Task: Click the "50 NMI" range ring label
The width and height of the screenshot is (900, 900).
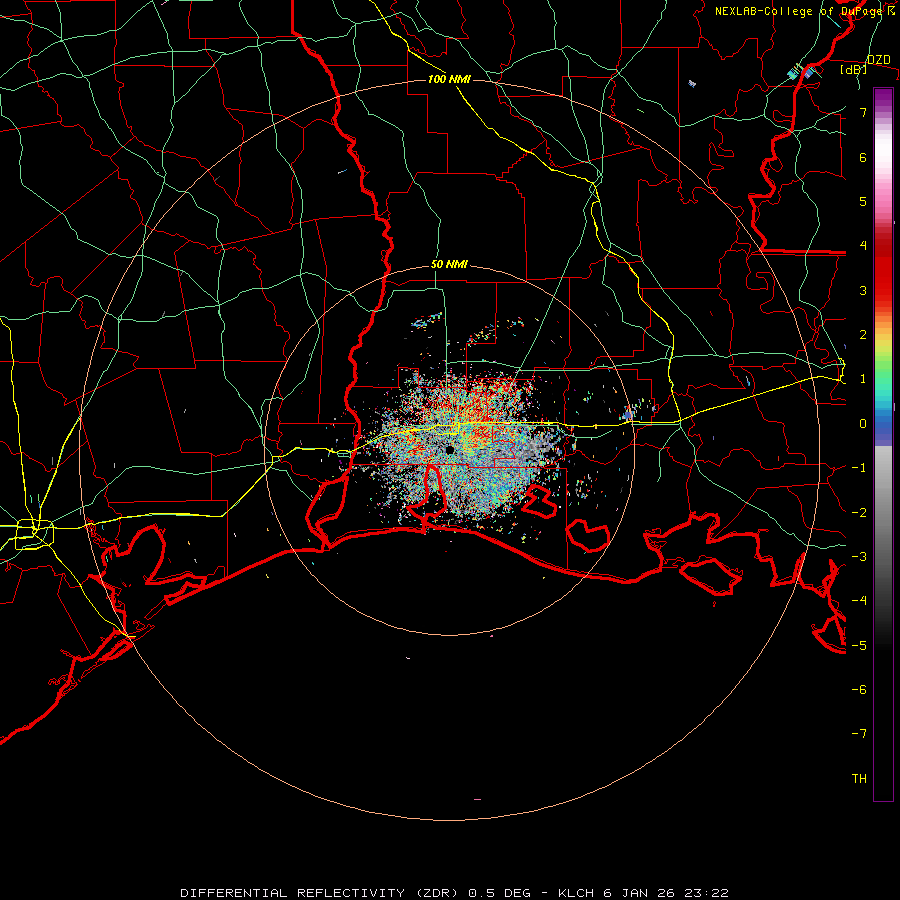Action: [449, 265]
